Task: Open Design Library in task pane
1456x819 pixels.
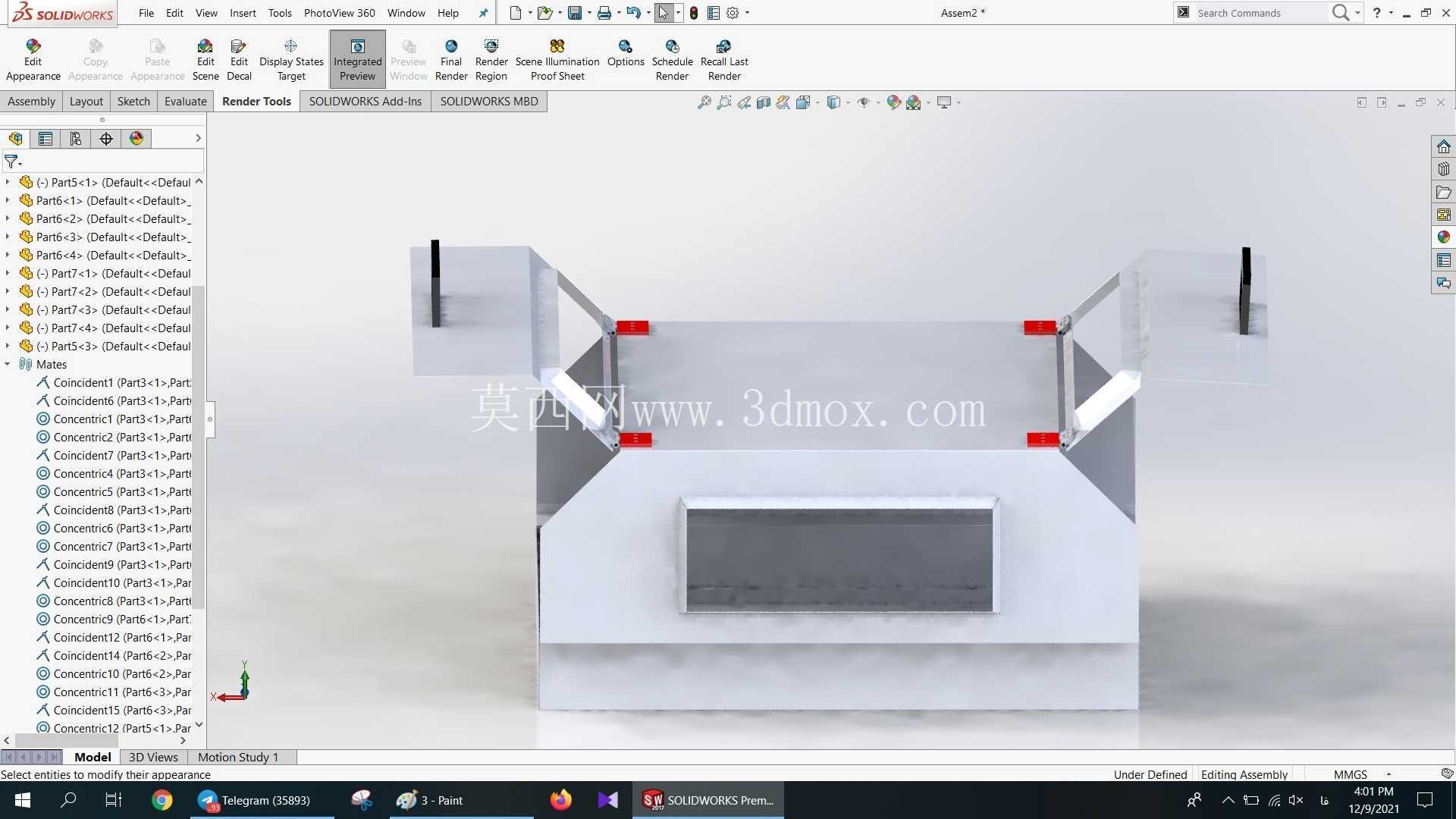Action: (1443, 169)
